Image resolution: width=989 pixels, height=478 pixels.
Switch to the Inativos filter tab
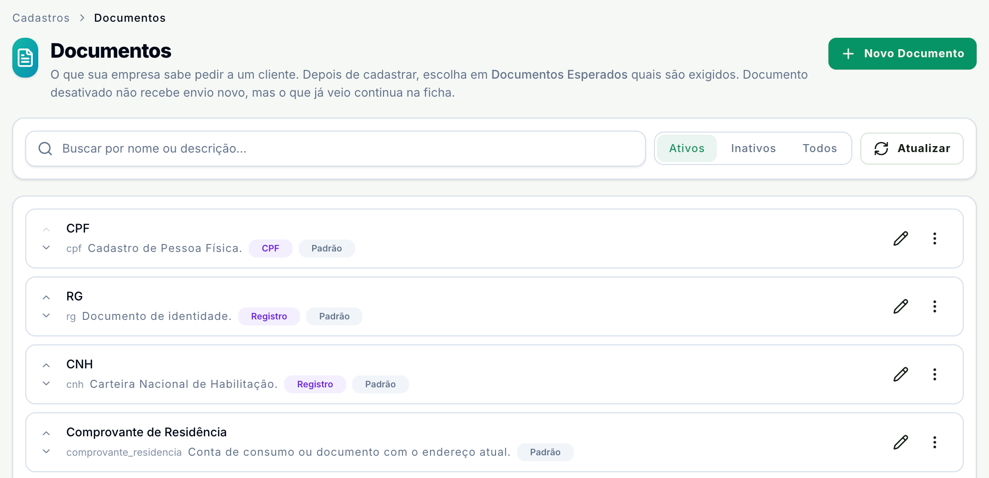pos(753,149)
